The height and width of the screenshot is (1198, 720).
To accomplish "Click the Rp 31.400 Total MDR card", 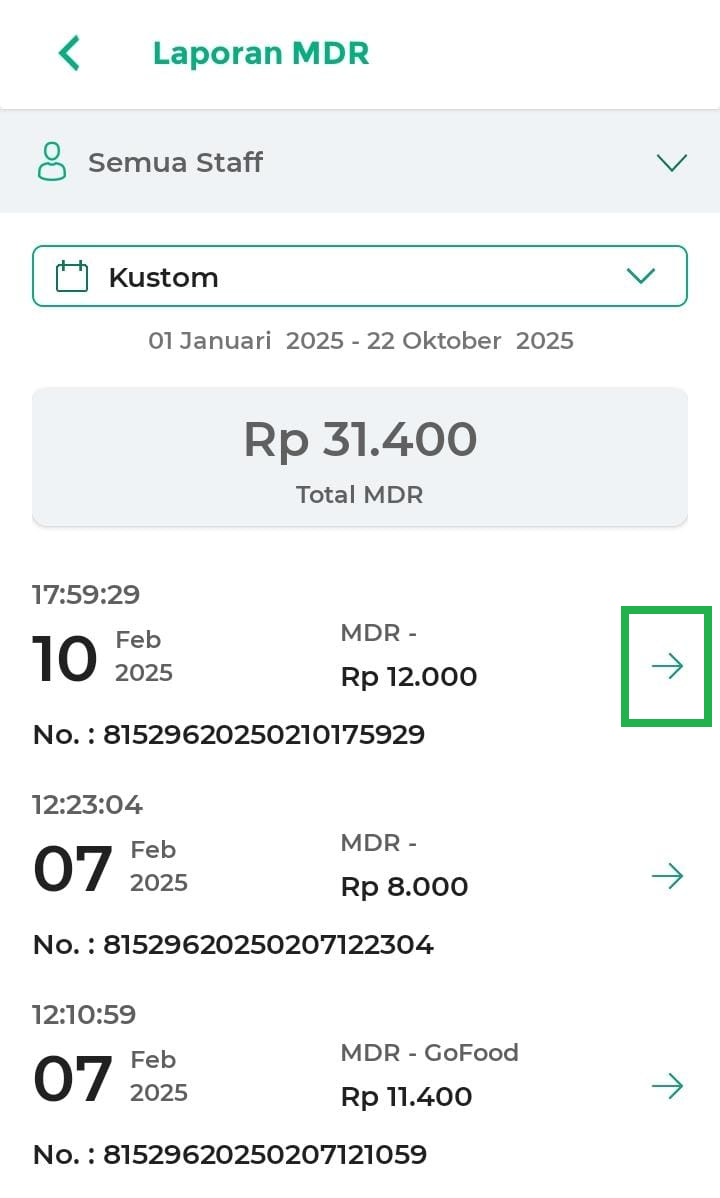I will point(360,456).
